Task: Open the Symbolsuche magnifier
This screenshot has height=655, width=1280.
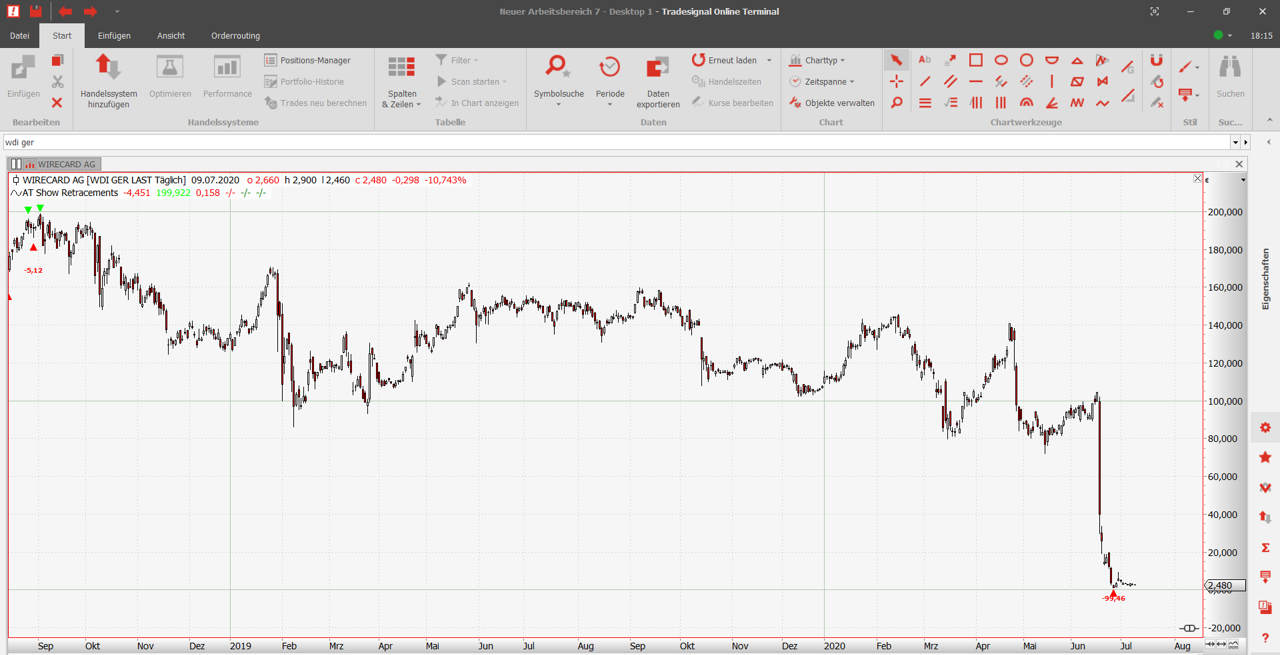Action: tap(558, 69)
